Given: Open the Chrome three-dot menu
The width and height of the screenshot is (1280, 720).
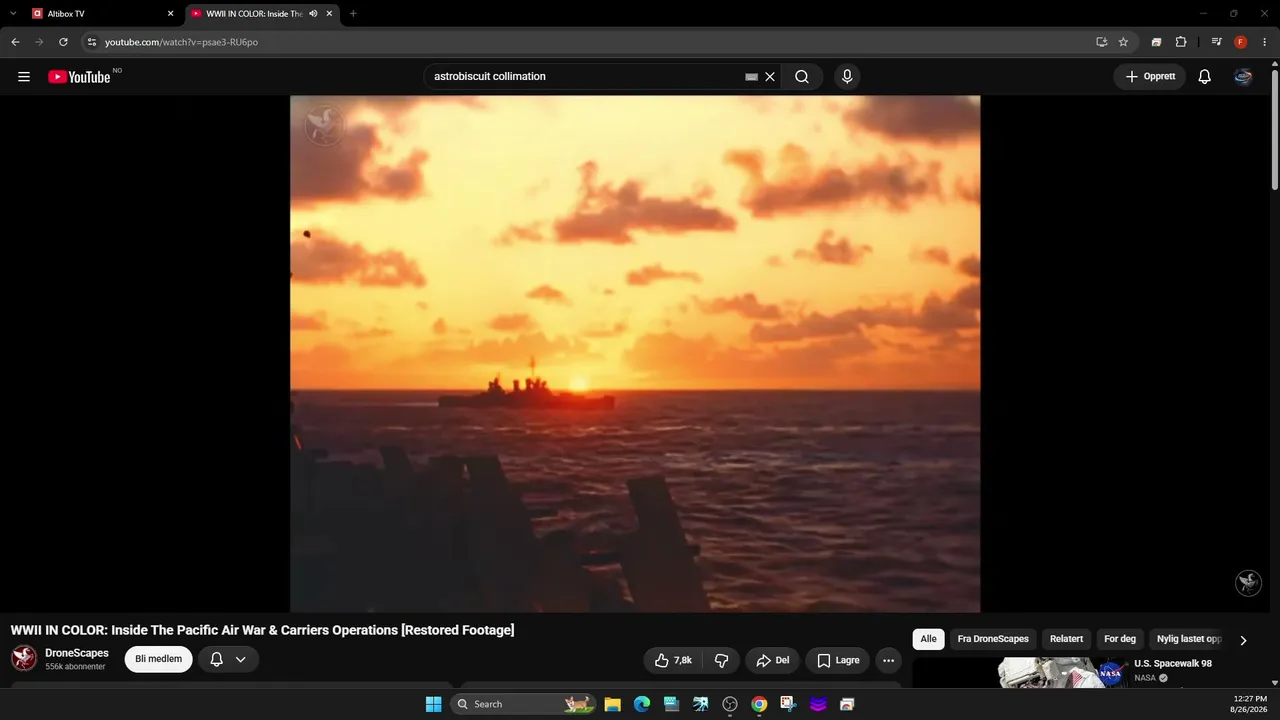Looking at the screenshot, I should coord(1264,42).
